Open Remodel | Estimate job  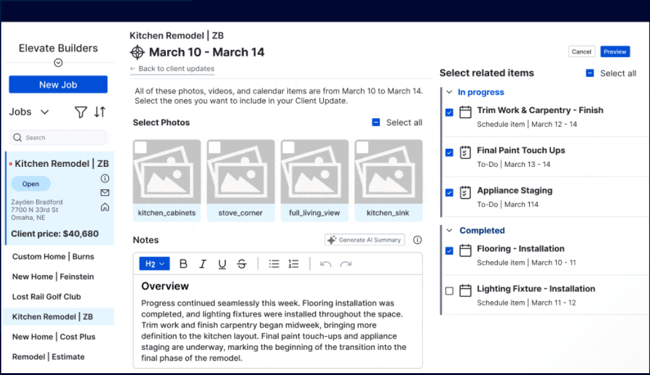[49, 357]
